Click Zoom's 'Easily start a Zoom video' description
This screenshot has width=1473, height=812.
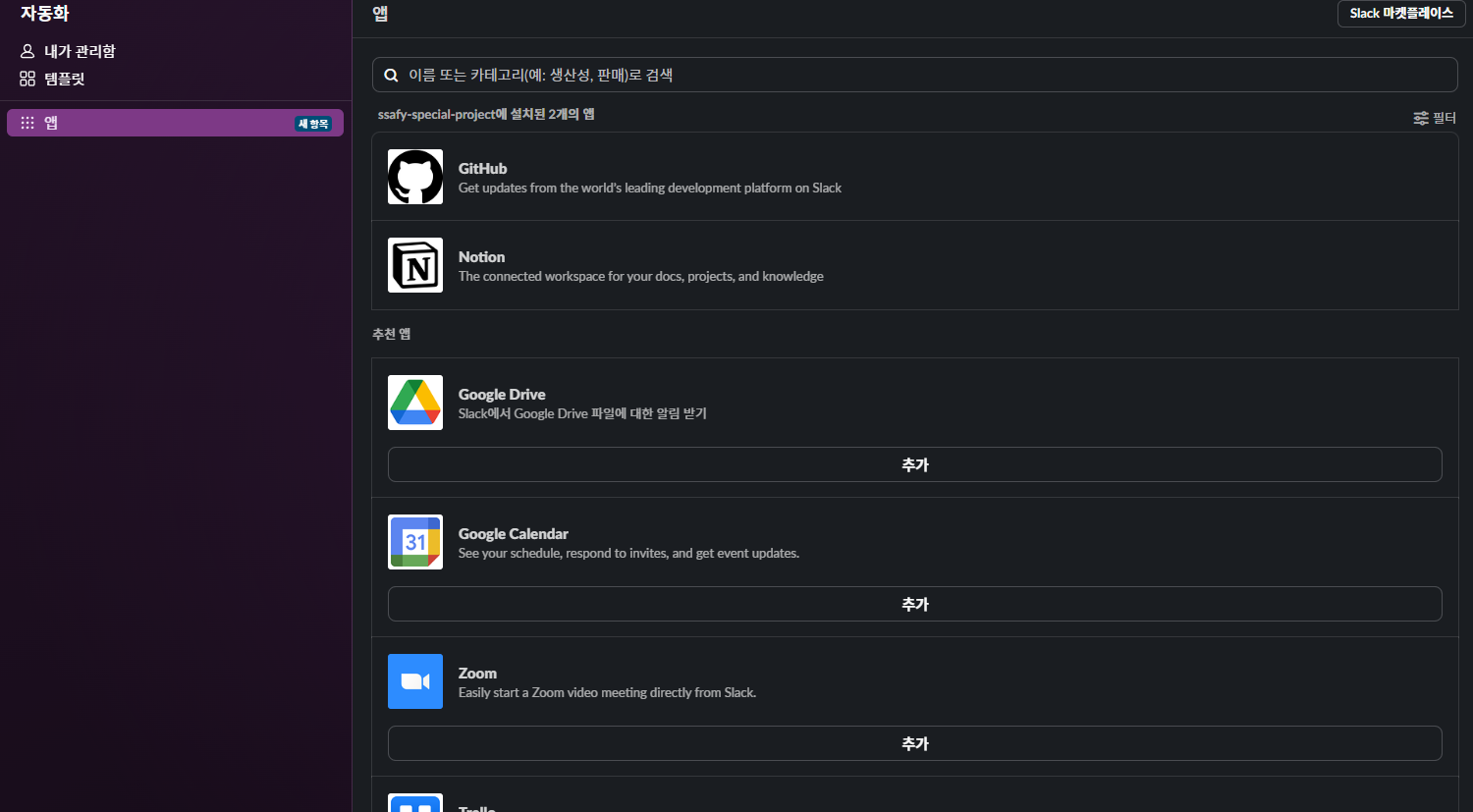click(x=607, y=693)
